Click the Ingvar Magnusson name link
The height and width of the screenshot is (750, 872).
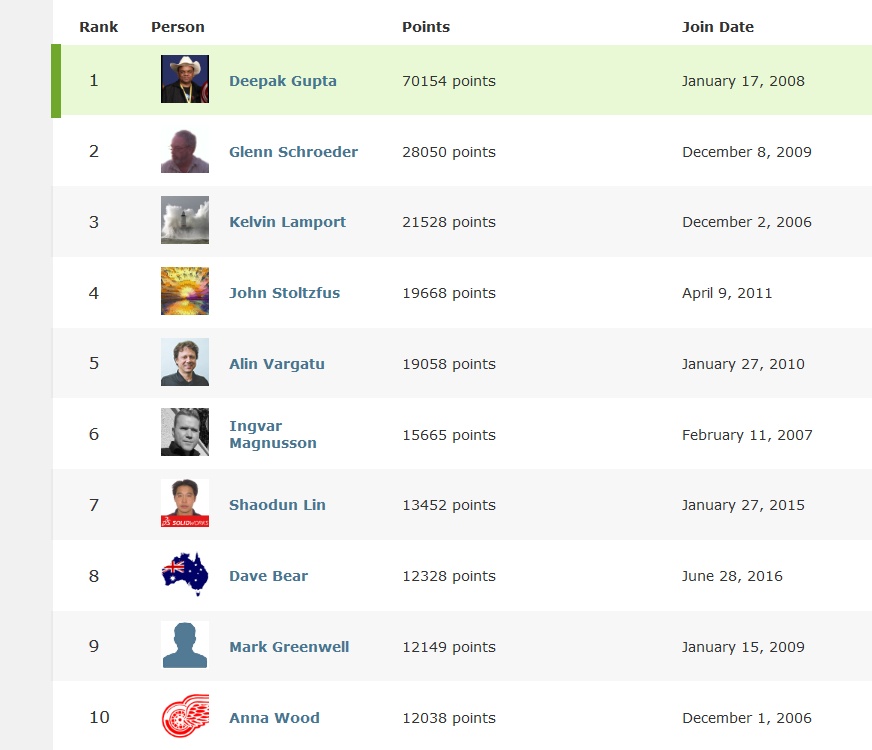pyautogui.click(x=272, y=434)
